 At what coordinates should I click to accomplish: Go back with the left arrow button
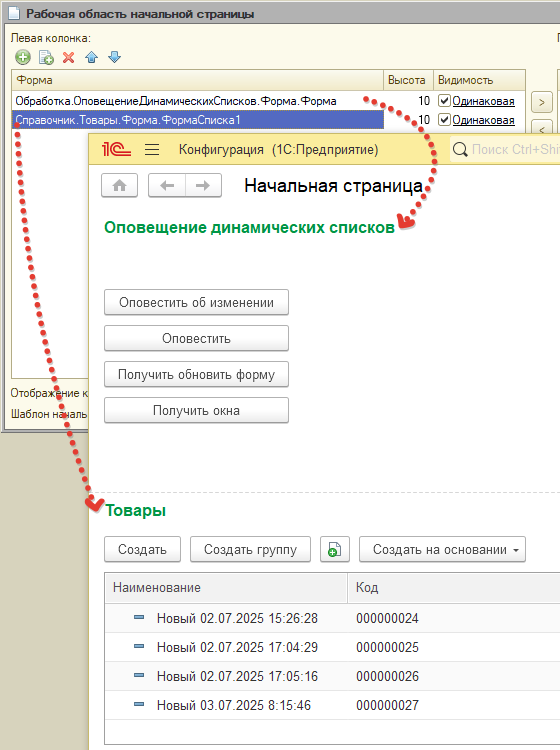click(167, 186)
